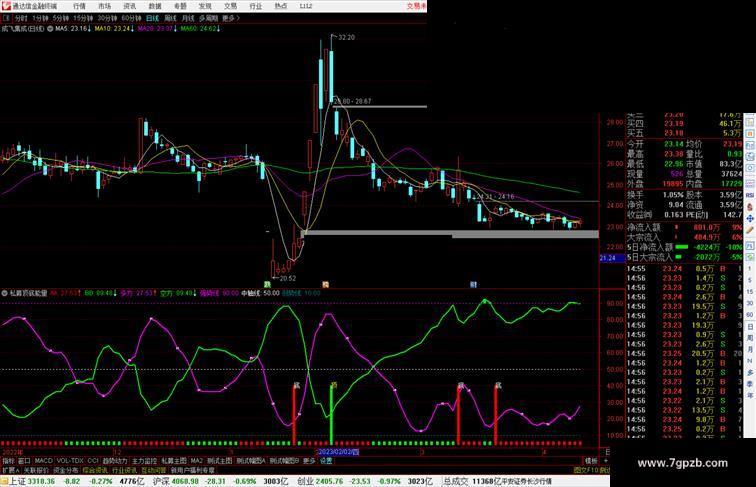
Task: Expand the 扩展 panel
Action: pos(10,470)
